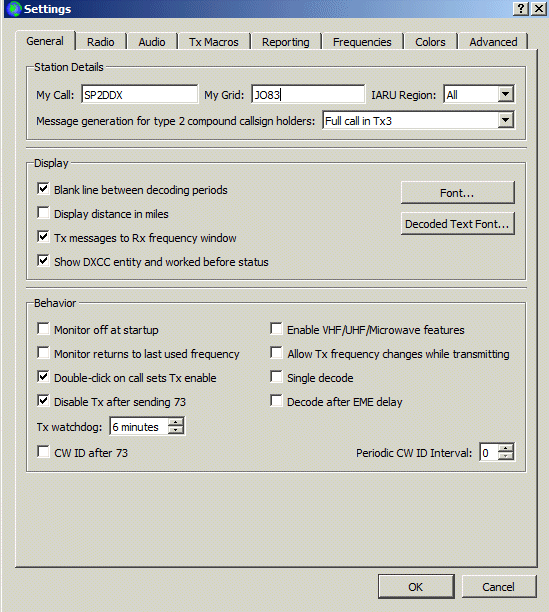Check Monitor off at startup

click(x=43, y=329)
